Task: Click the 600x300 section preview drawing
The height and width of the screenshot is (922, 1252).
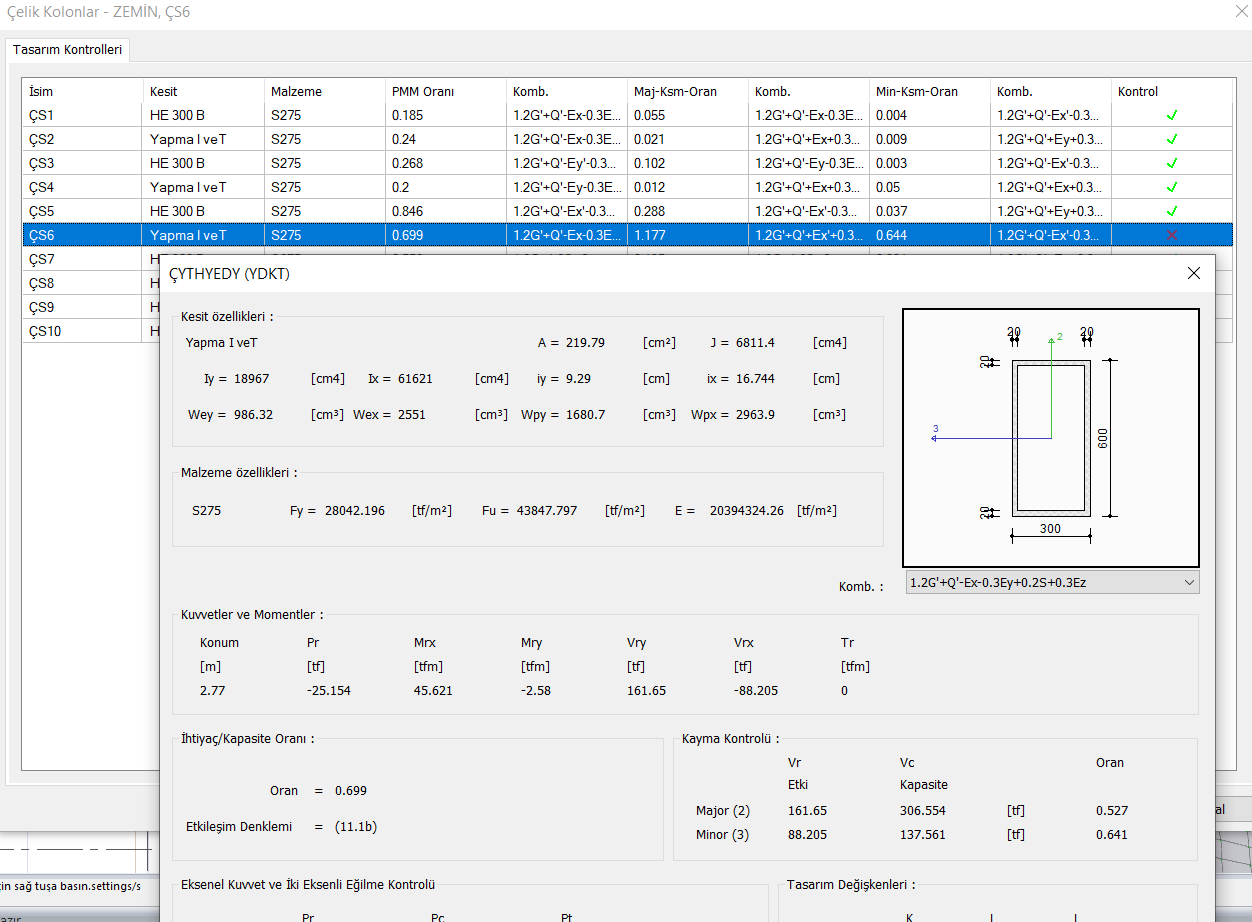Action: click(1051, 438)
